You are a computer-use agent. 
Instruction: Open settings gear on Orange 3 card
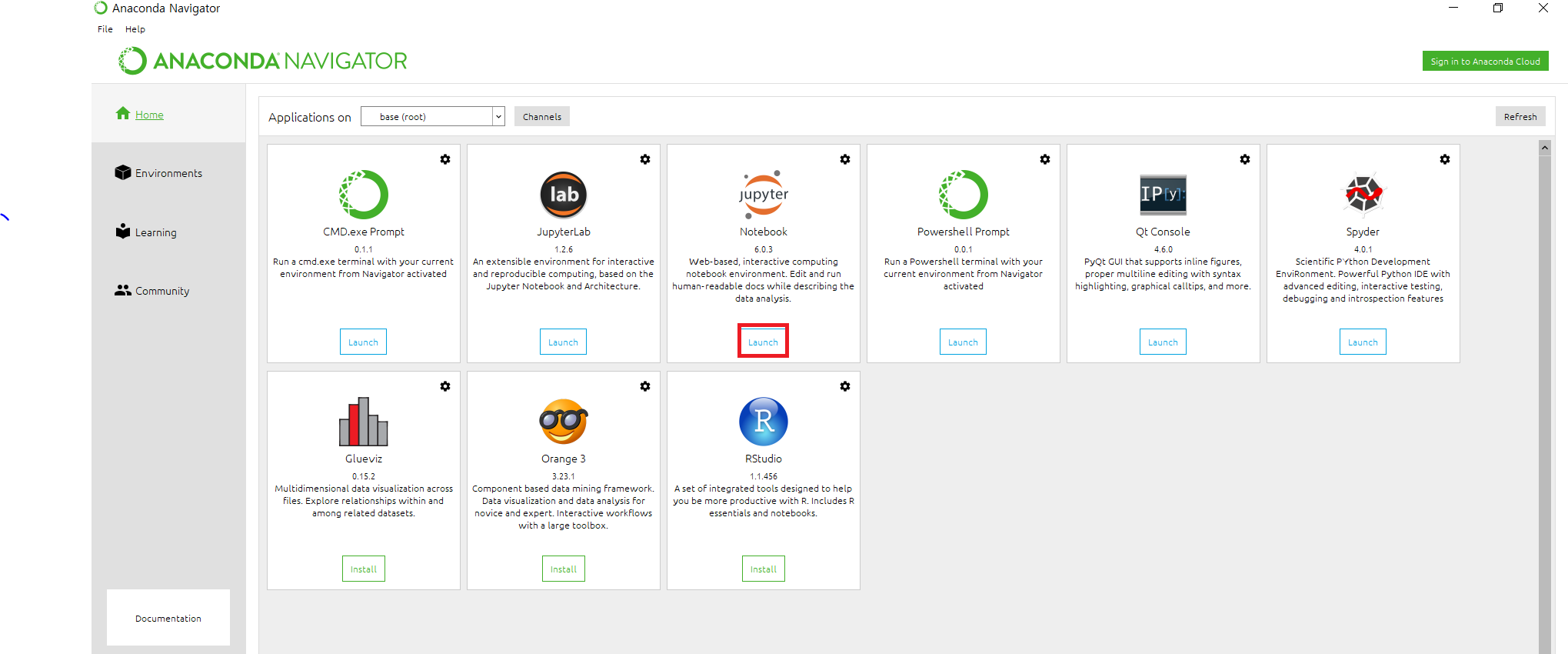(645, 386)
